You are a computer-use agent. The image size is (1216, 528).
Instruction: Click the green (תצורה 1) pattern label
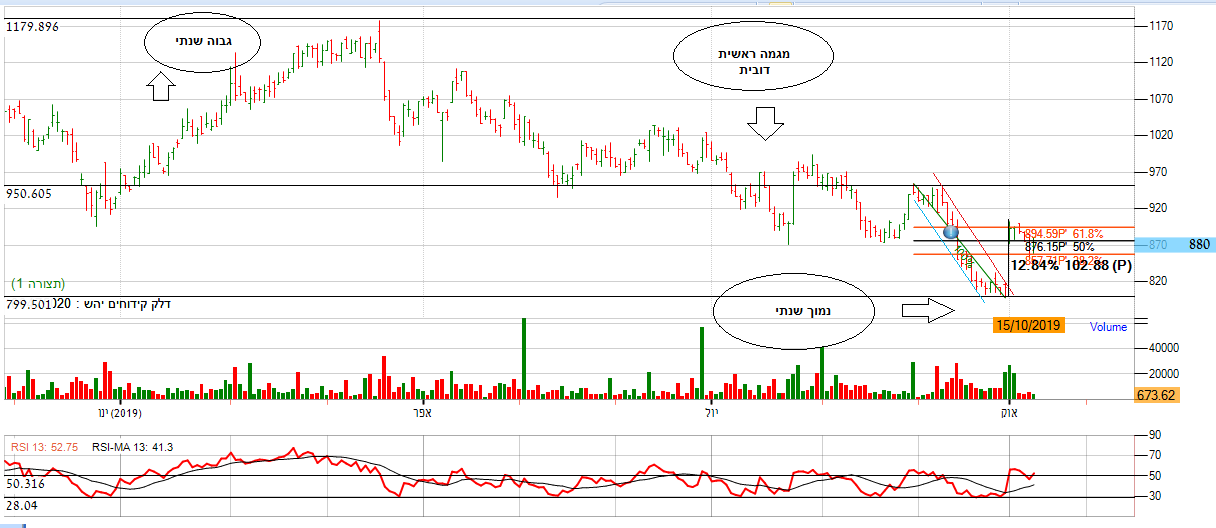[x=39, y=285]
